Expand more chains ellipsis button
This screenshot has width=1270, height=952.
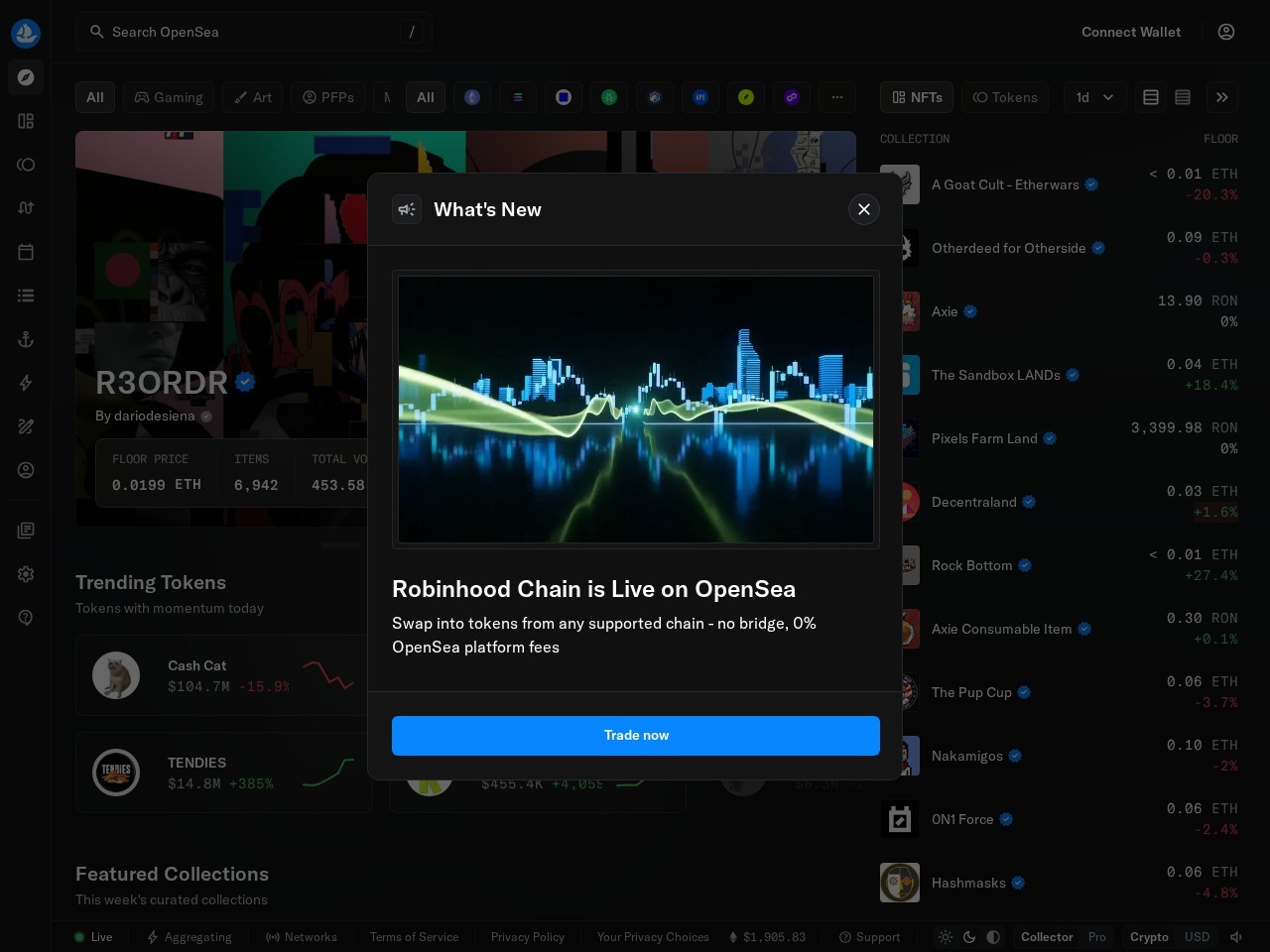click(837, 97)
